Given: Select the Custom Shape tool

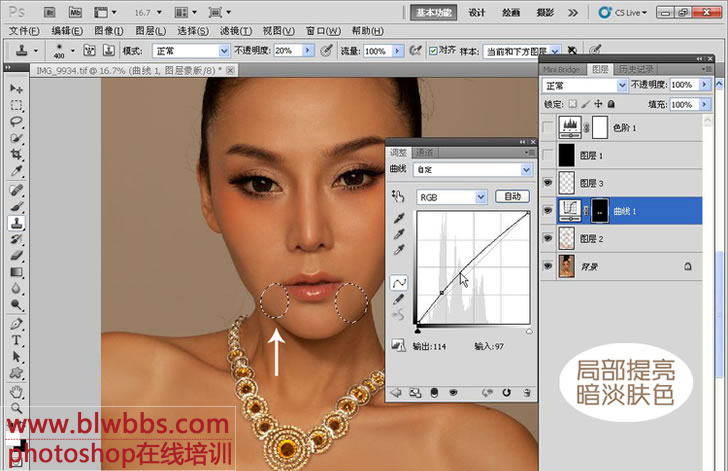Looking at the screenshot, I should click(x=16, y=373).
